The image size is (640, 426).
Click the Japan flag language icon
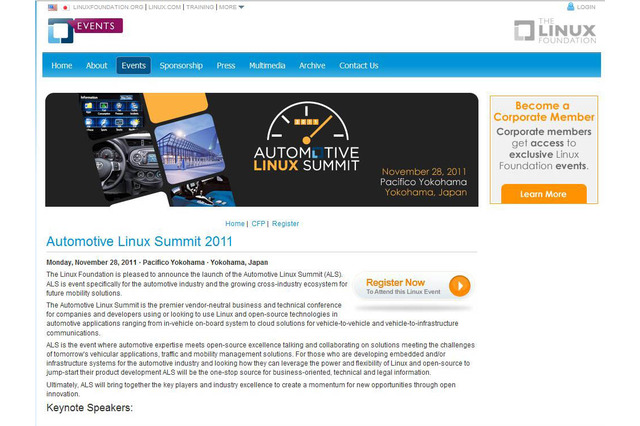point(65,7)
